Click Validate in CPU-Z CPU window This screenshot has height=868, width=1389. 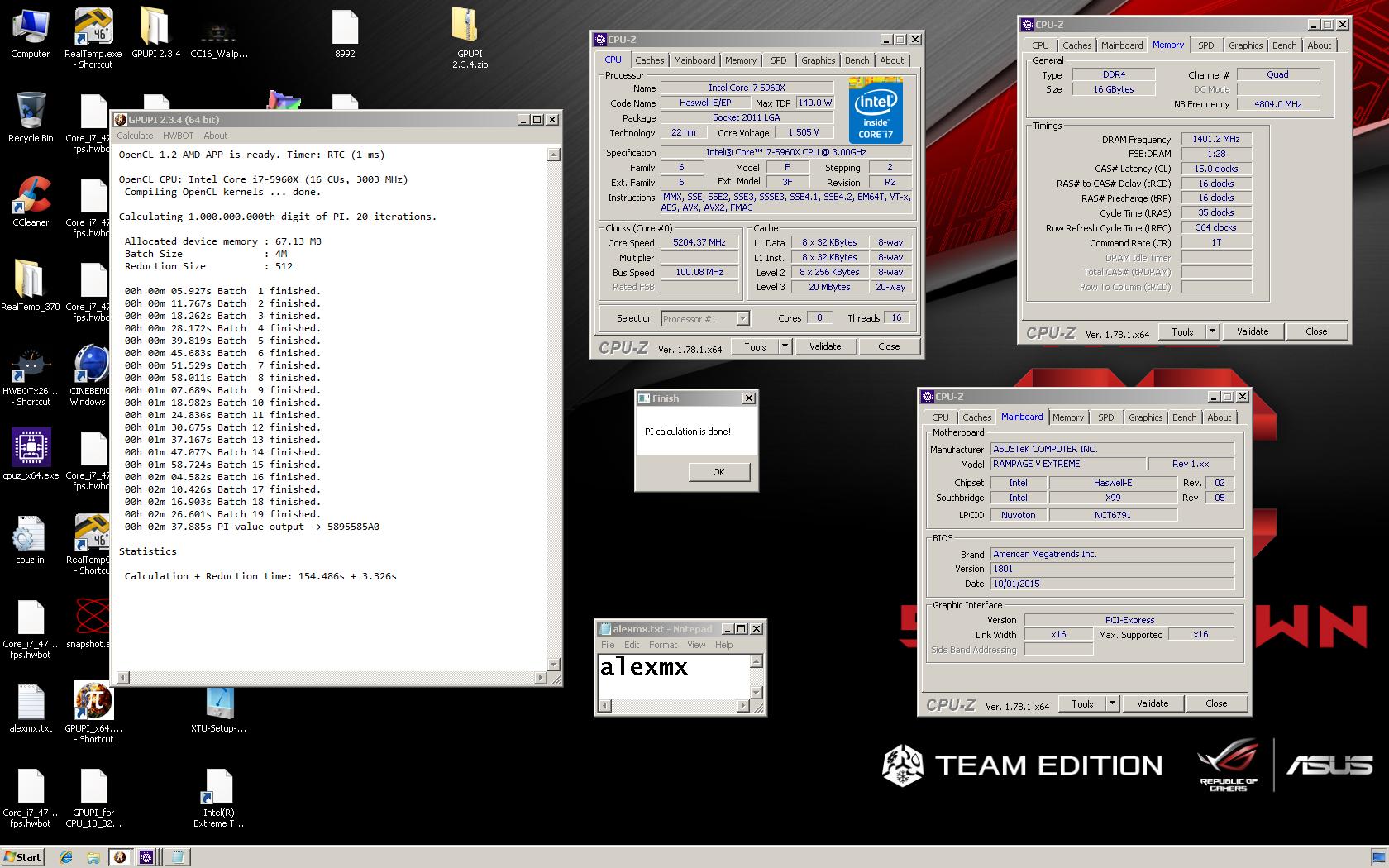[x=825, y=346]
